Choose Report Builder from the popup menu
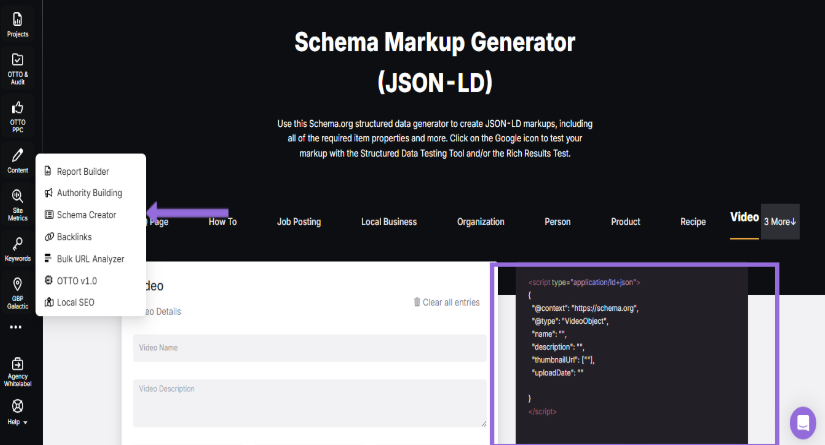The image size is (825, 445). [x=82, y=171]
